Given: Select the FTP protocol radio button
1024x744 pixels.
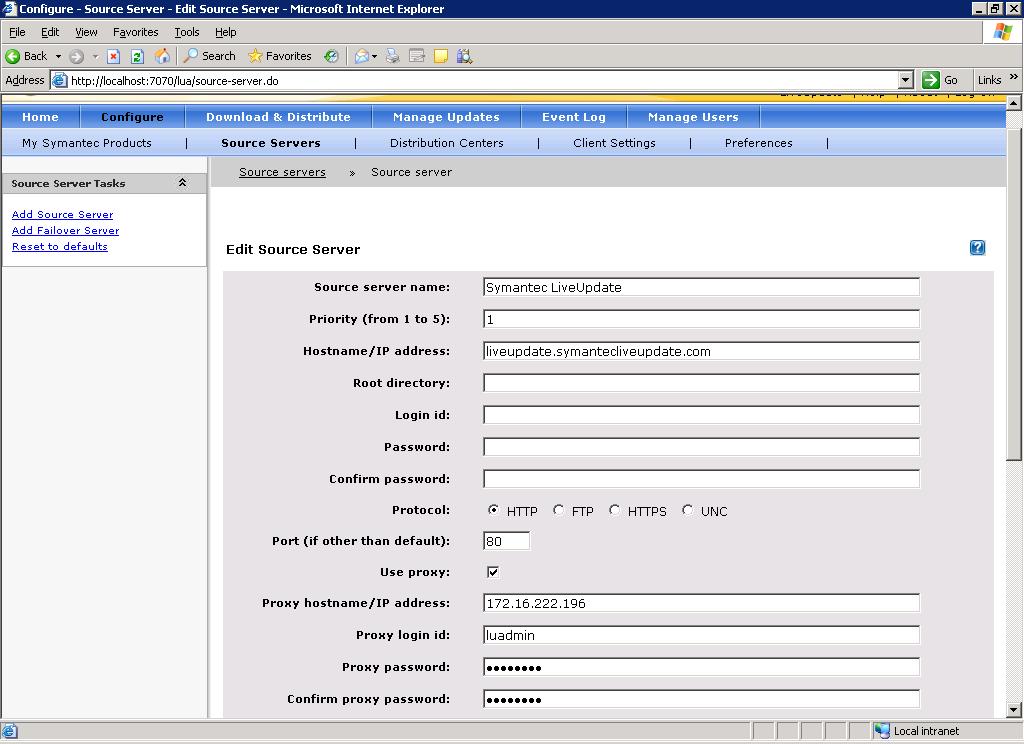Looking at the screenshot, I should 558,509.
